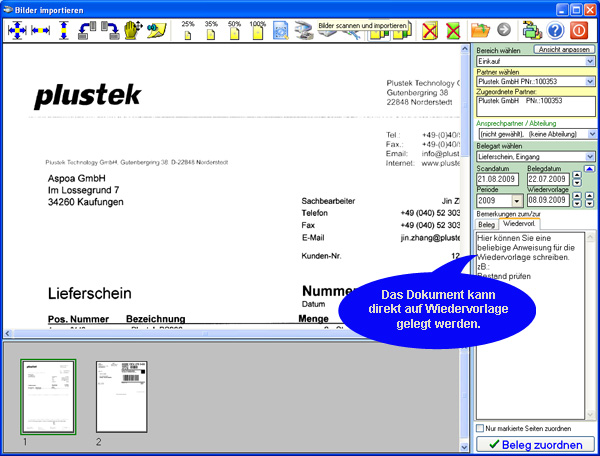Click thumbnail pane scrollbar down arrow

tap(464, 447)
